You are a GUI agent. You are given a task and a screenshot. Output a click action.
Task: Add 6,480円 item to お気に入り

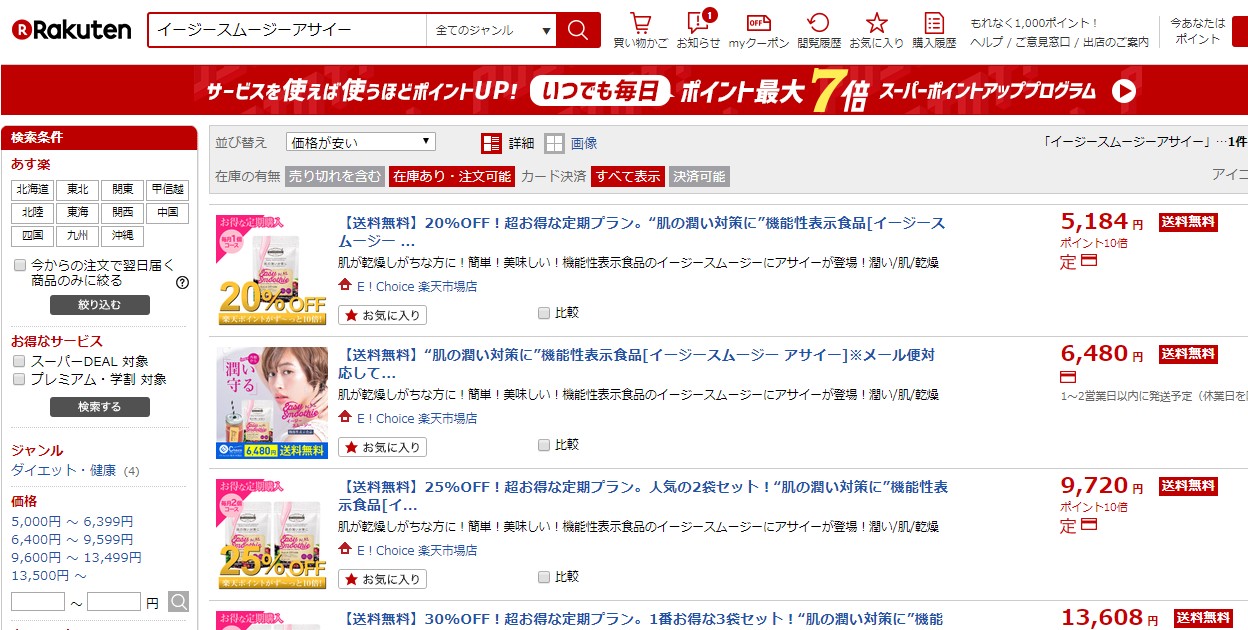[383, 447]
